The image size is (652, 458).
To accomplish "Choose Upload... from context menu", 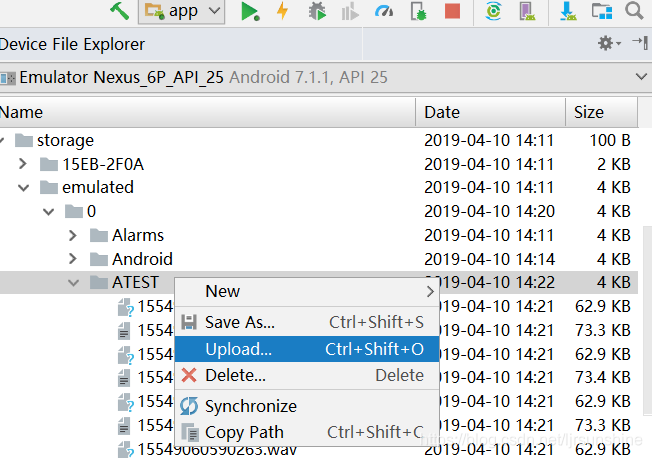I will pyautogui.click(x=307, y=349).
